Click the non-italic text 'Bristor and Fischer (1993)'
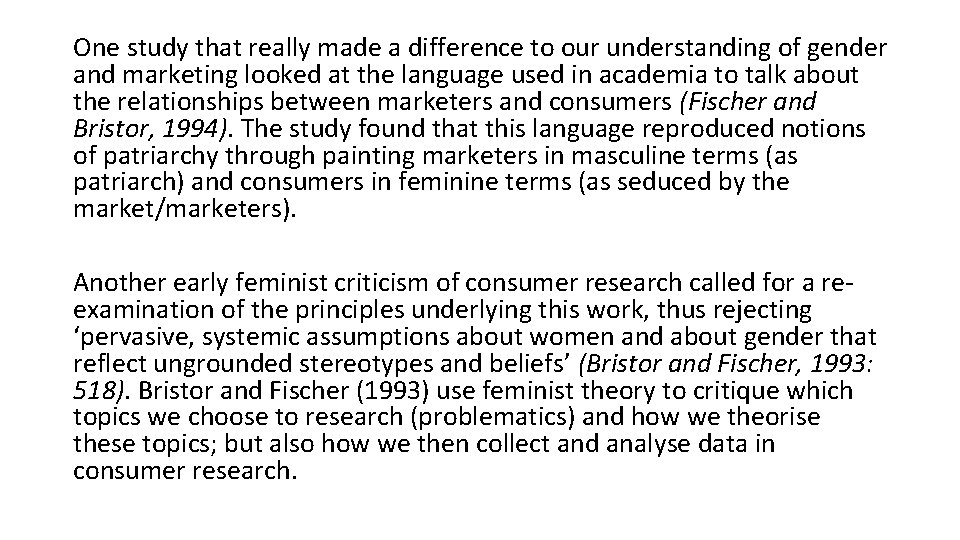This screenshot has height=540, width=960. [285, 391]
